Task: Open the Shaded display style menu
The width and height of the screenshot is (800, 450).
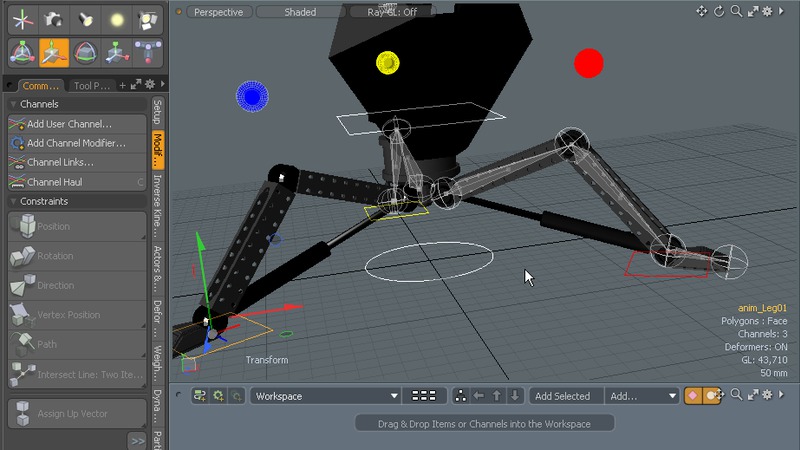Action: [x=301, y=12]
